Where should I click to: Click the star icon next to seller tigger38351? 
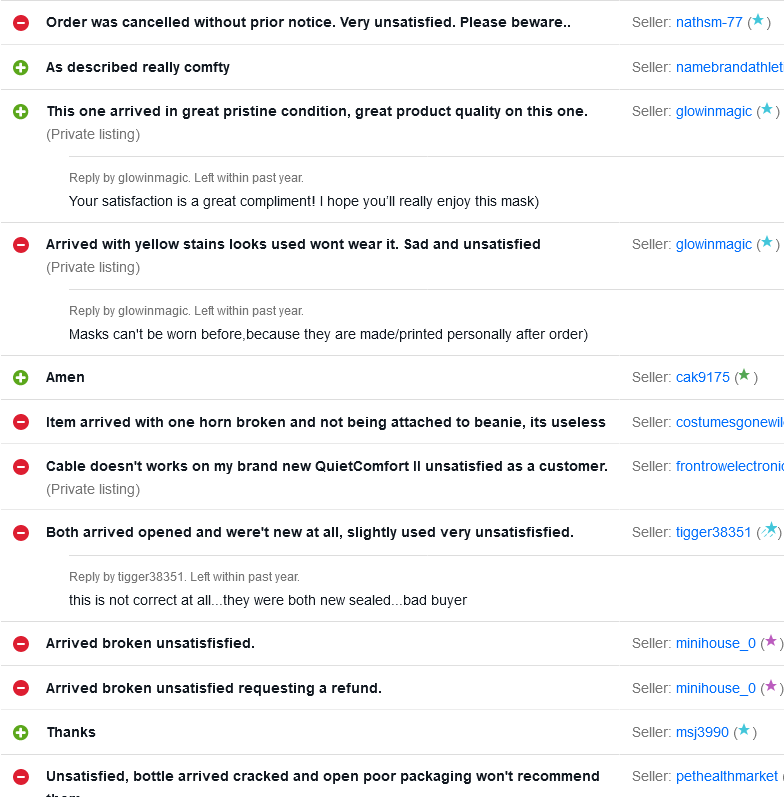(x=769, y=531)
